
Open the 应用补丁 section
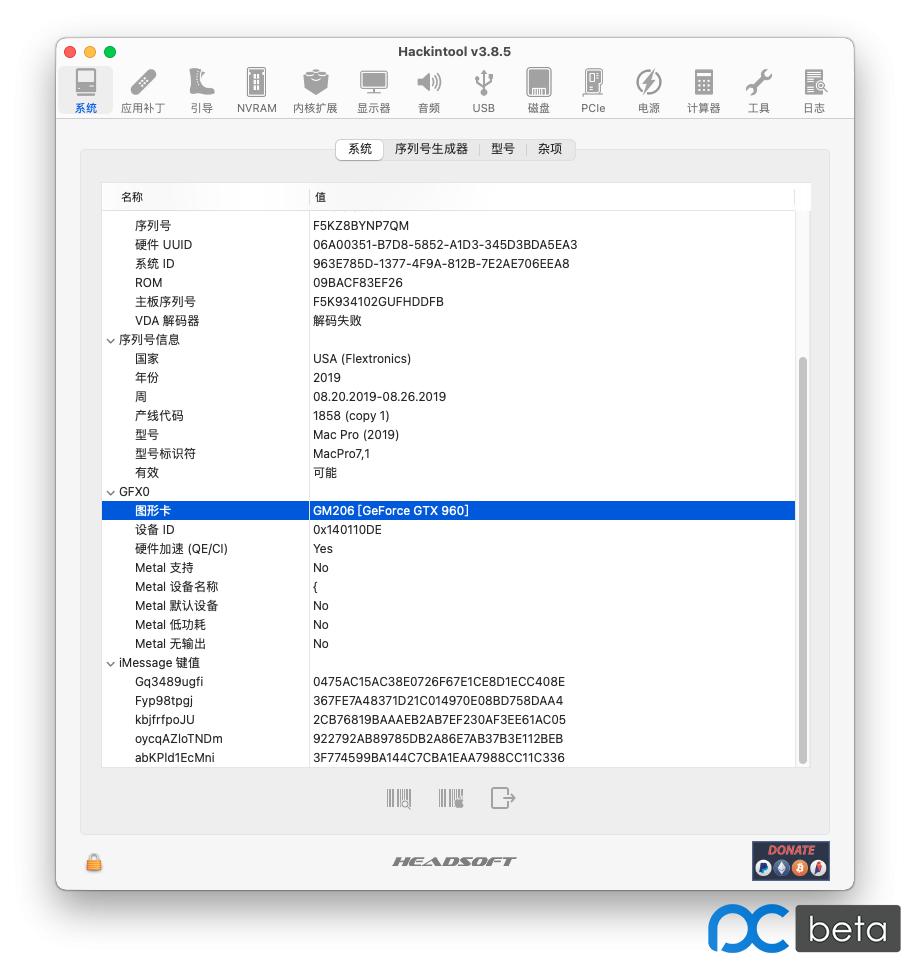pyautogui.click(x=143, y=90)
